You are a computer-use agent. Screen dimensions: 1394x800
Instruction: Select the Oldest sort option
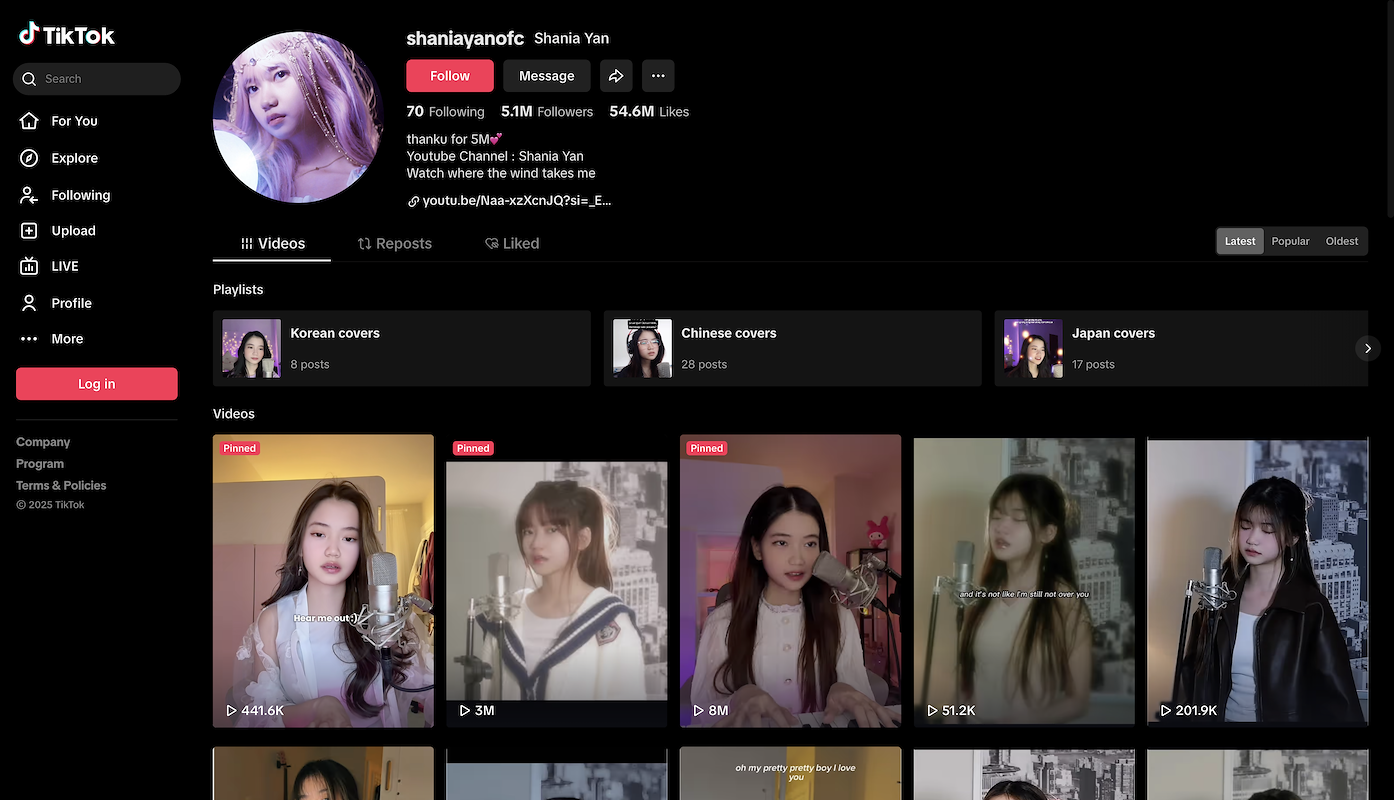(1342, 241)
